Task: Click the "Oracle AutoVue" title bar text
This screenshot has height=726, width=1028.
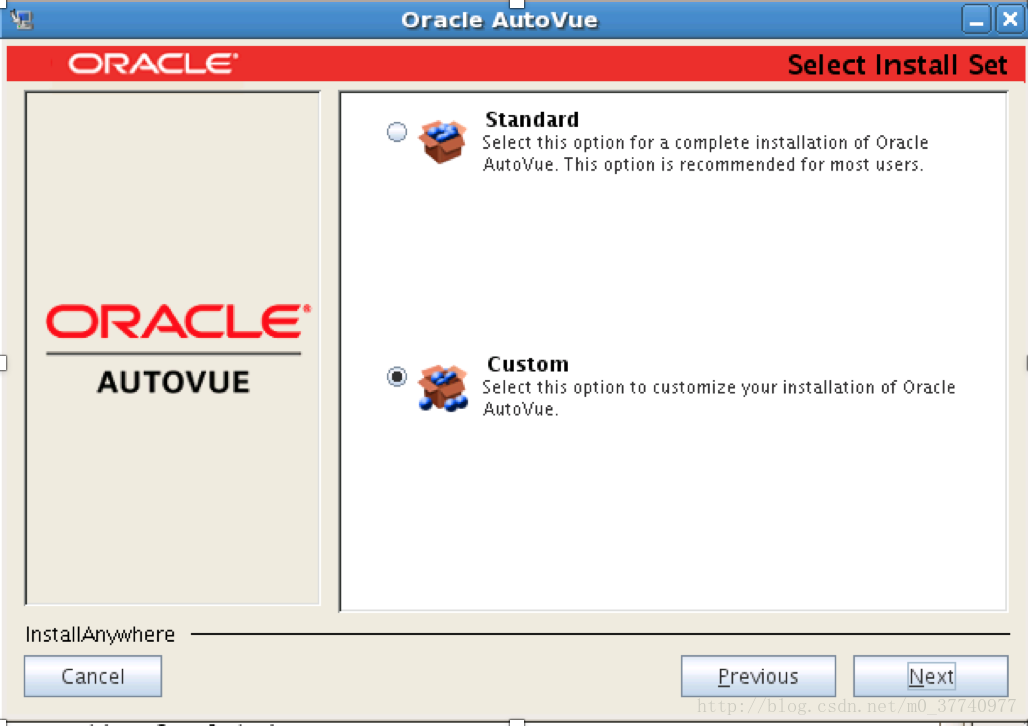Action: click(499, 20)
